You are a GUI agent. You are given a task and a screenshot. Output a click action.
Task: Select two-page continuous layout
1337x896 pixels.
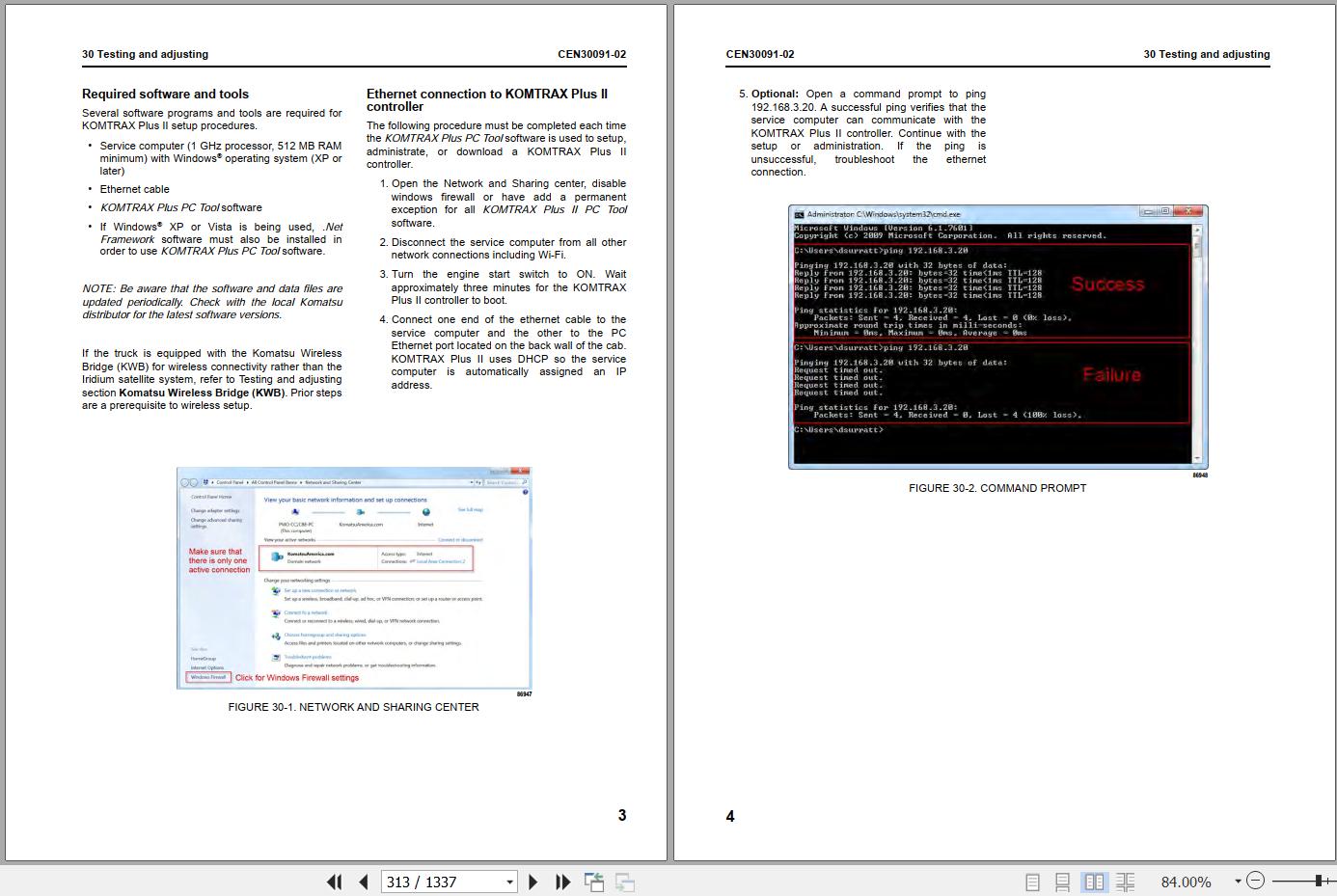[1125, 882]
